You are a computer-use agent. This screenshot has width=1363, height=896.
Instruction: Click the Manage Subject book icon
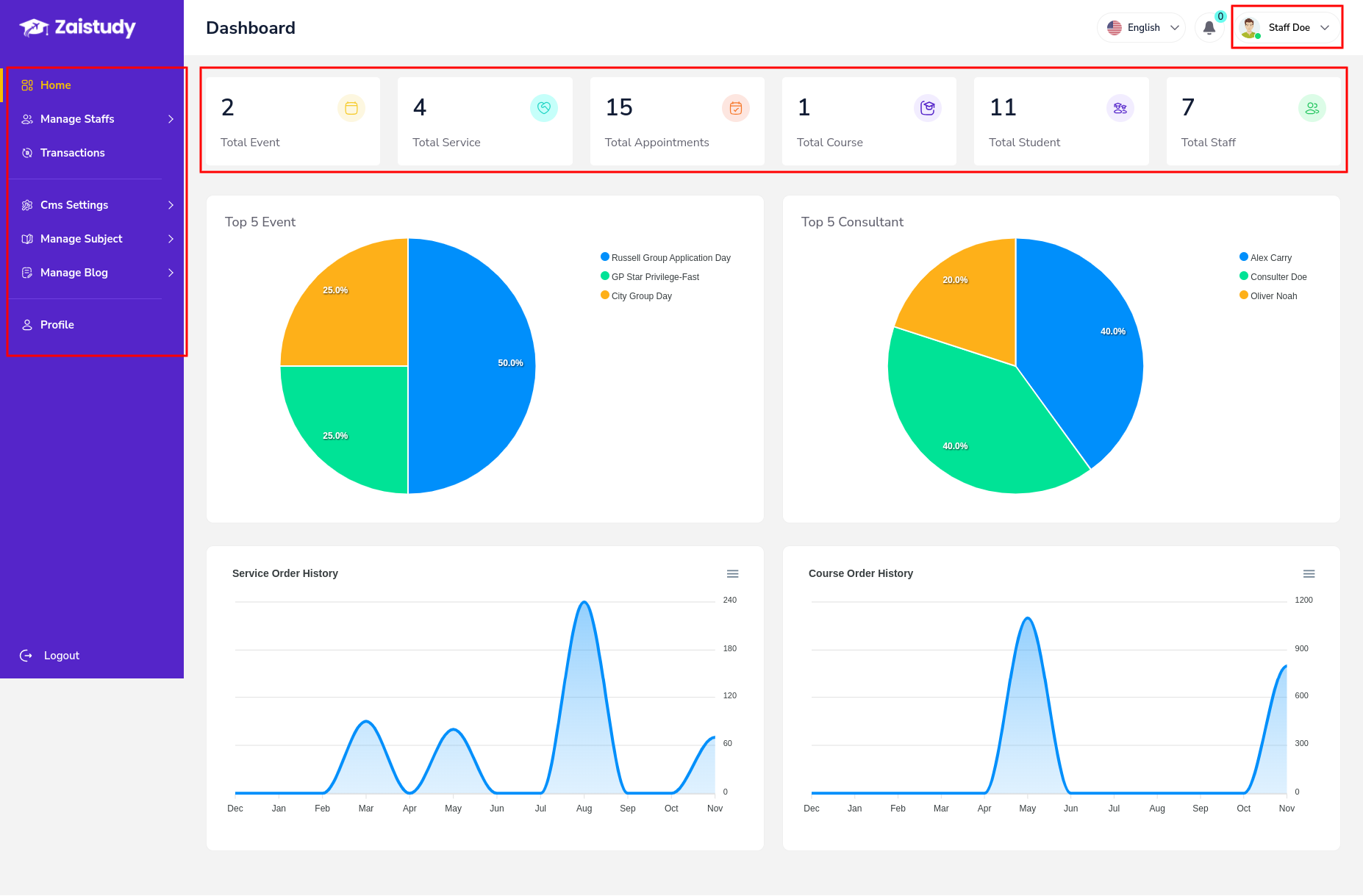27,239
